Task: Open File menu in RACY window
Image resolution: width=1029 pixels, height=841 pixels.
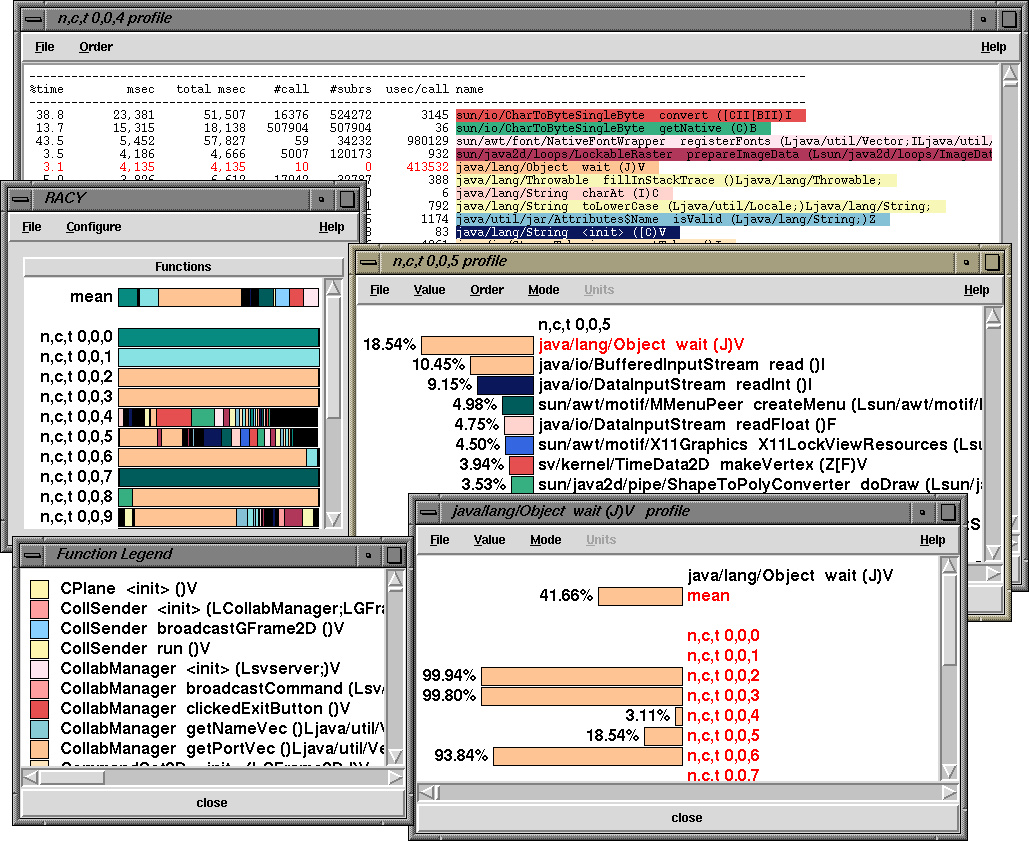Action: (x=32, y=227)
